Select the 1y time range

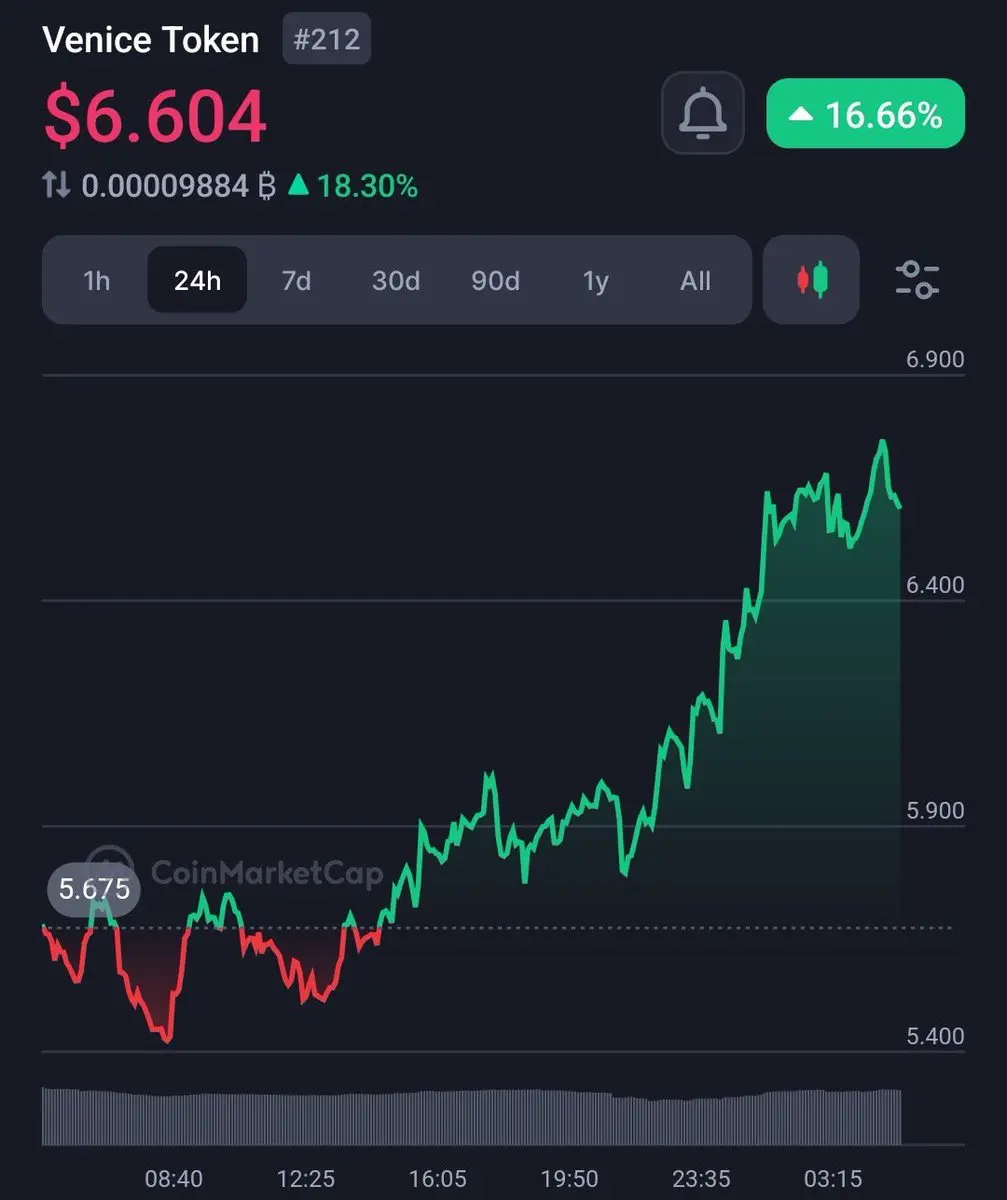[x=596, y=281]
